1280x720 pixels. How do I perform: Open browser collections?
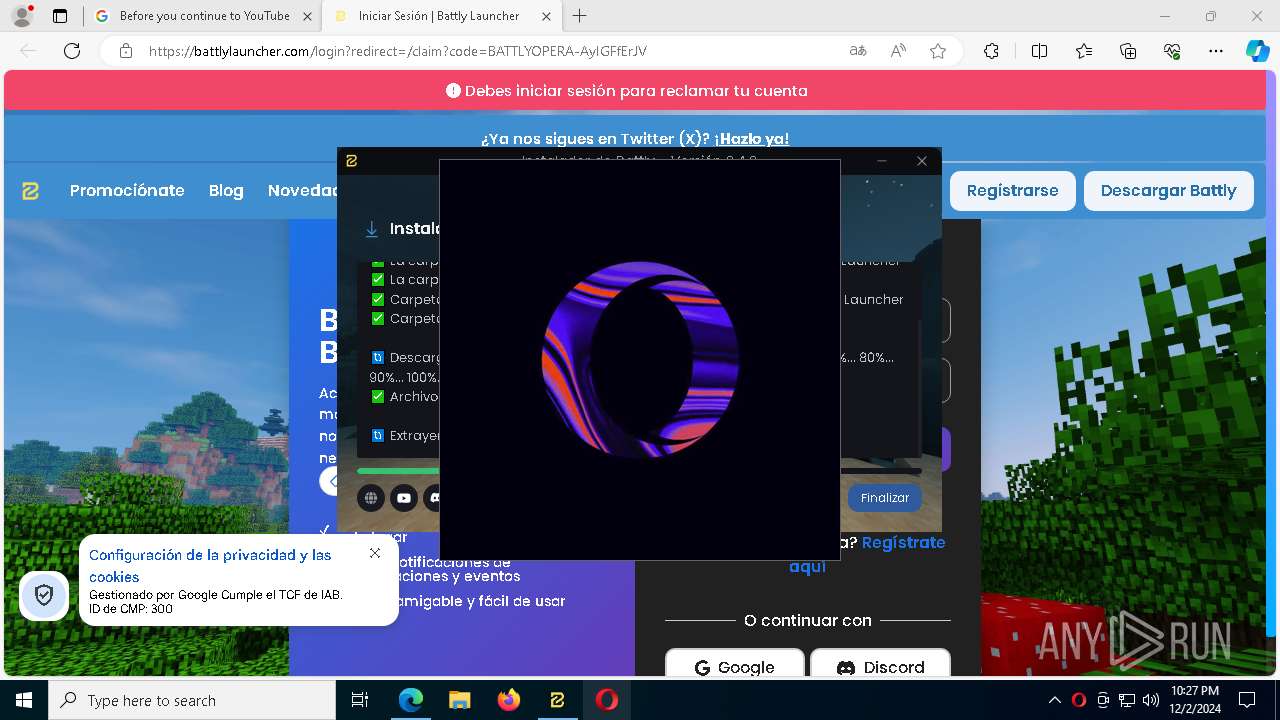1128,51
